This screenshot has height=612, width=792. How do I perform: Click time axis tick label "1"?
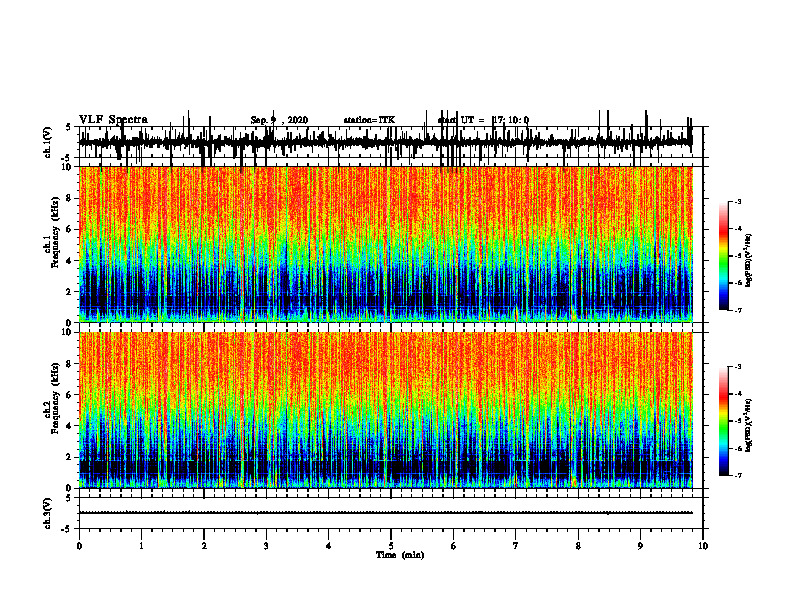tap(141, 546)
